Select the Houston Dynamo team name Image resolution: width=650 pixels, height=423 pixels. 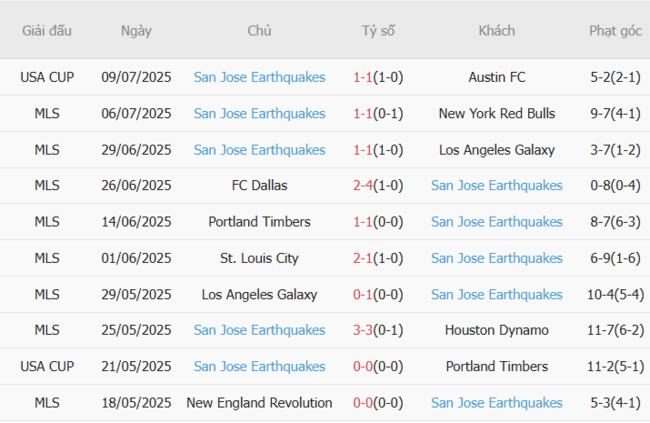[496, 330]
